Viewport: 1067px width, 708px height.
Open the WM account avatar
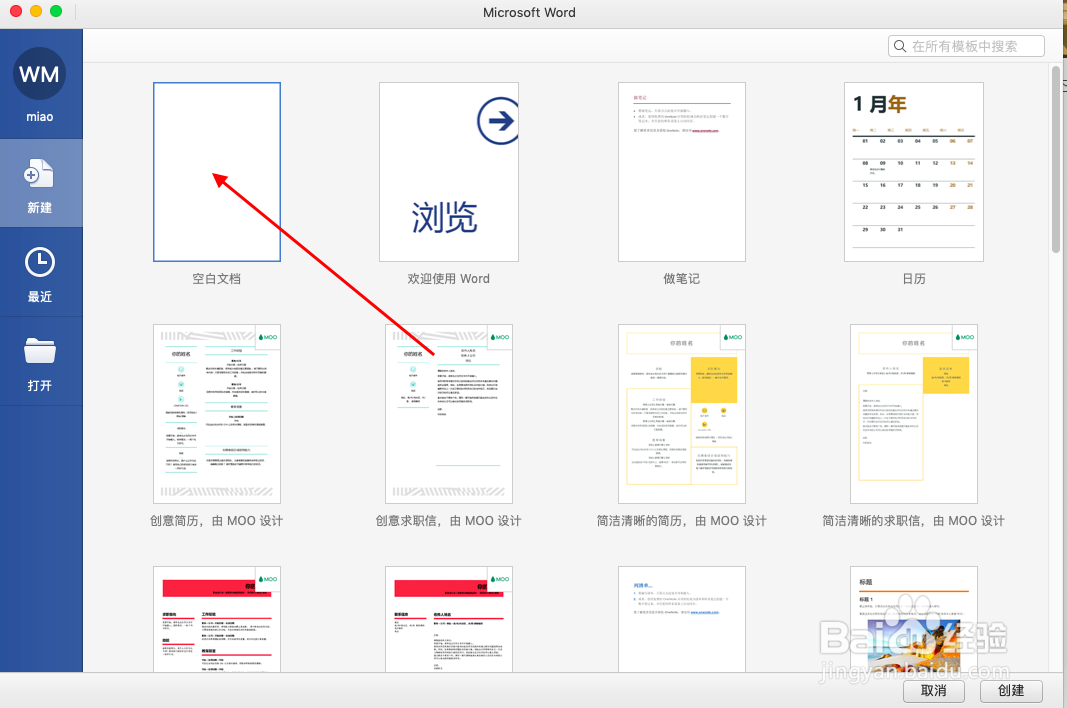(x=39, y=74)
